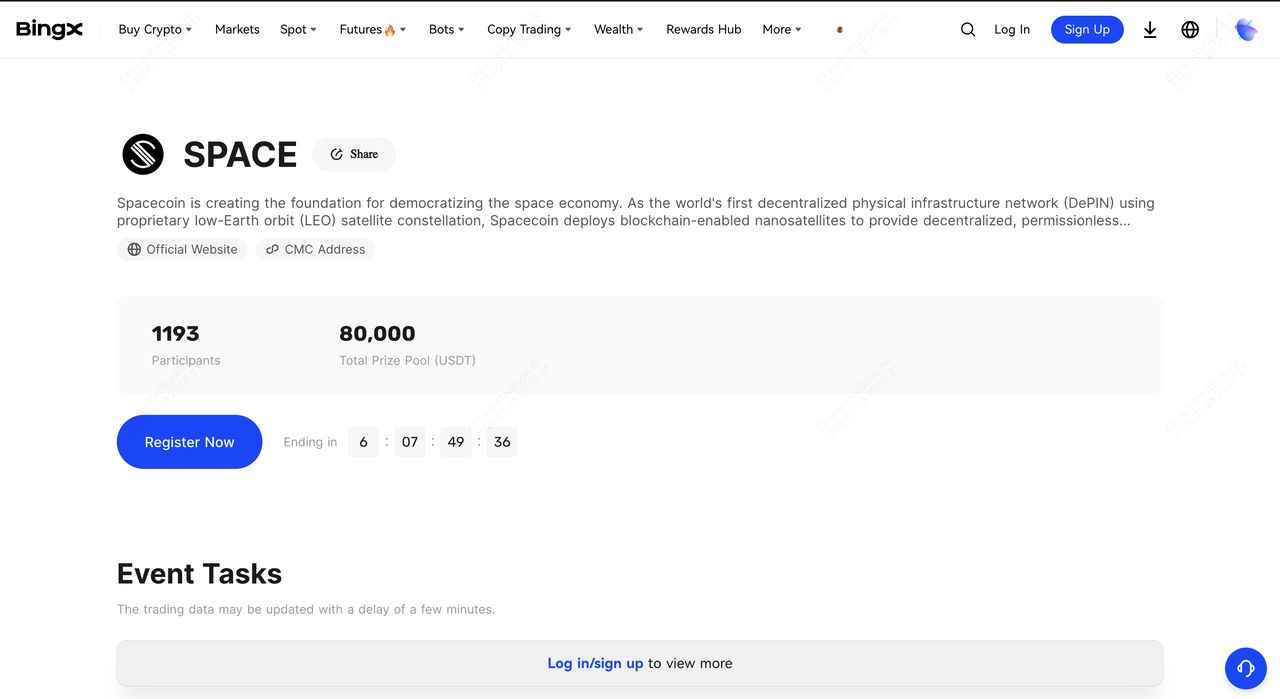Click the colorful theme icon in header

tap(1246, 30)
